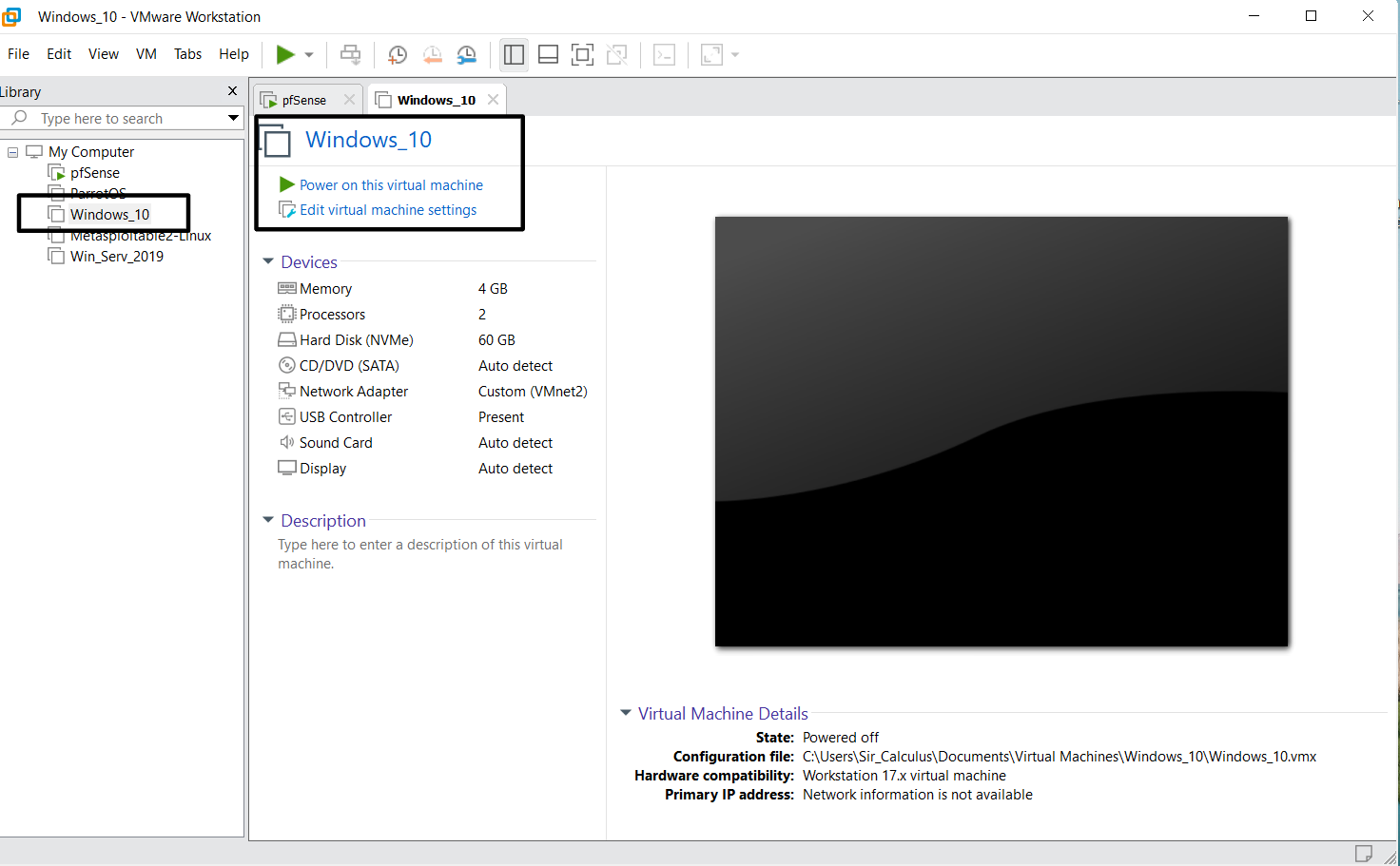Close the pfSense tab
Viewport: 1400px width, 866px height.
(349, 100)
